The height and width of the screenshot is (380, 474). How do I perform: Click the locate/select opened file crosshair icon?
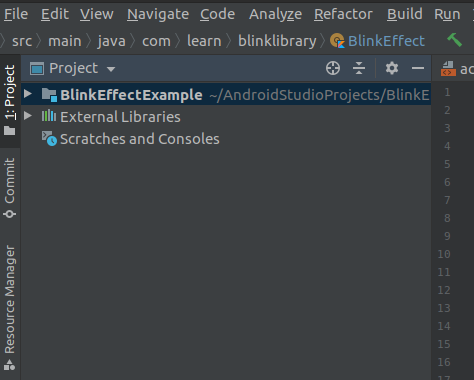pyautogui.click(x=333, y=68)
